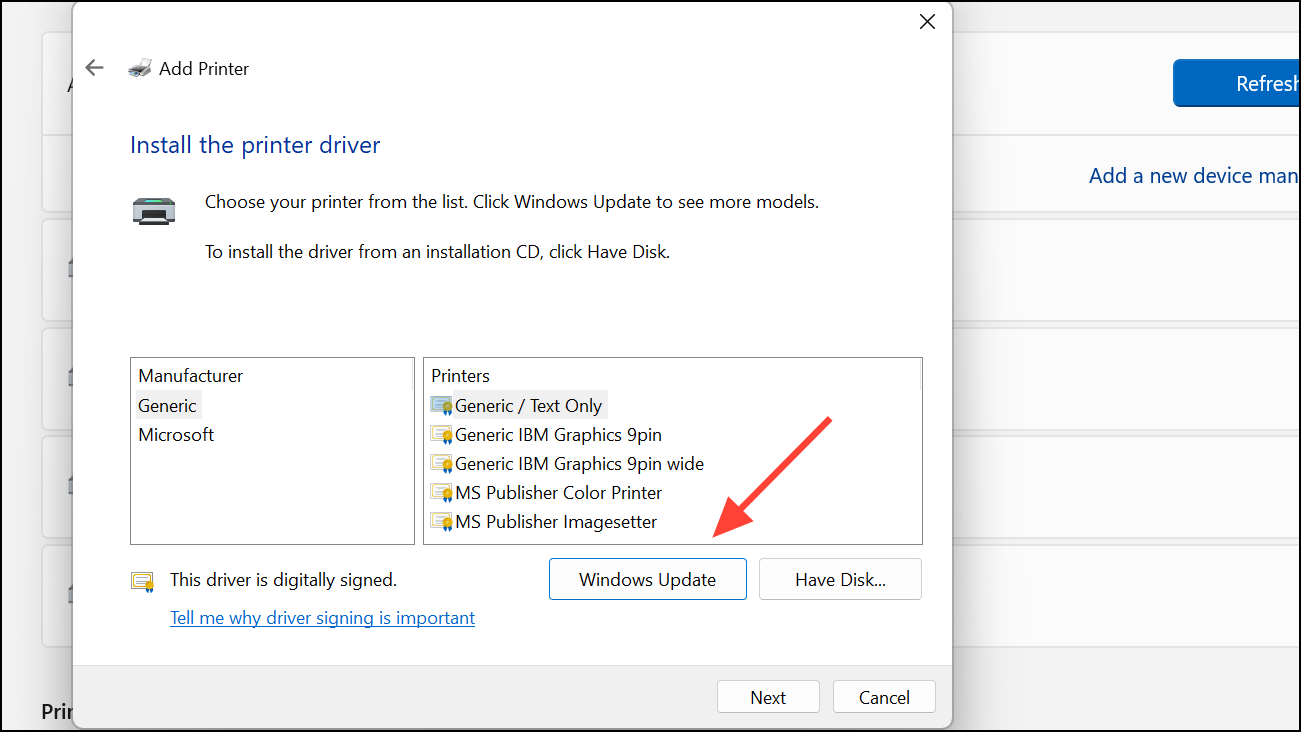Close the Add Printer dialog
The width and height of the screenshot is (1301, 732).
point(927,22)
